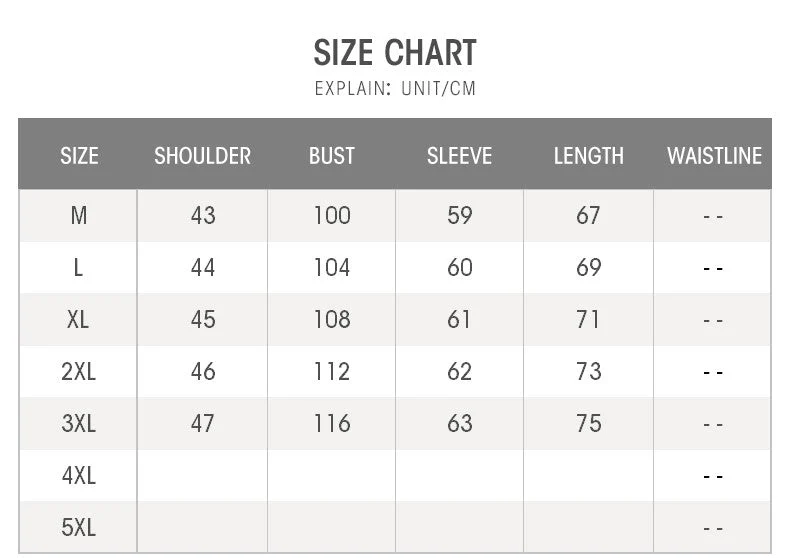
Task: Click the shoulder value 43 cell
Action: (202, 215)
